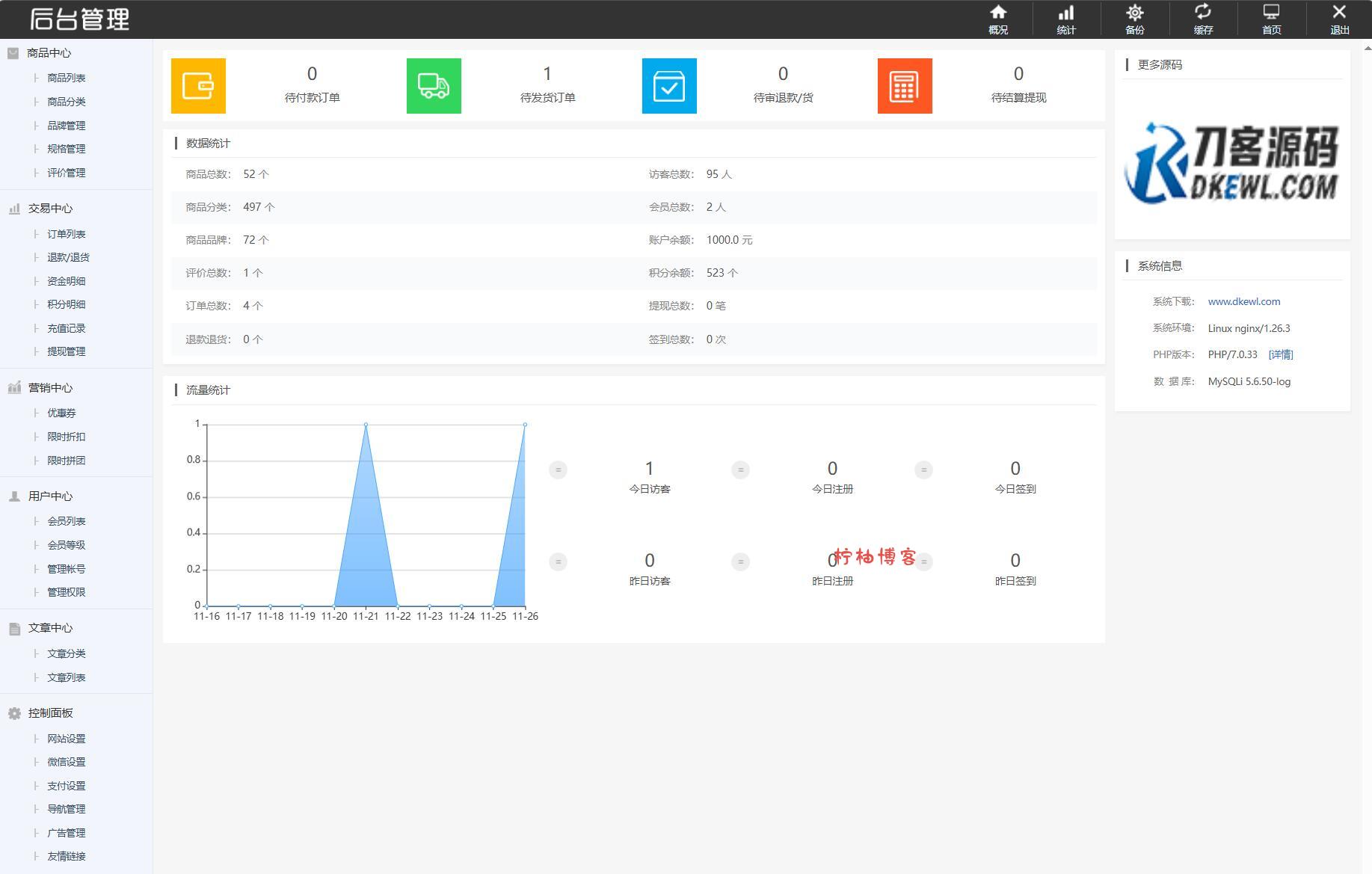1372x874 pixels.
Task: Open 订单列表 in the sidebar
Action: coord(67,234)
